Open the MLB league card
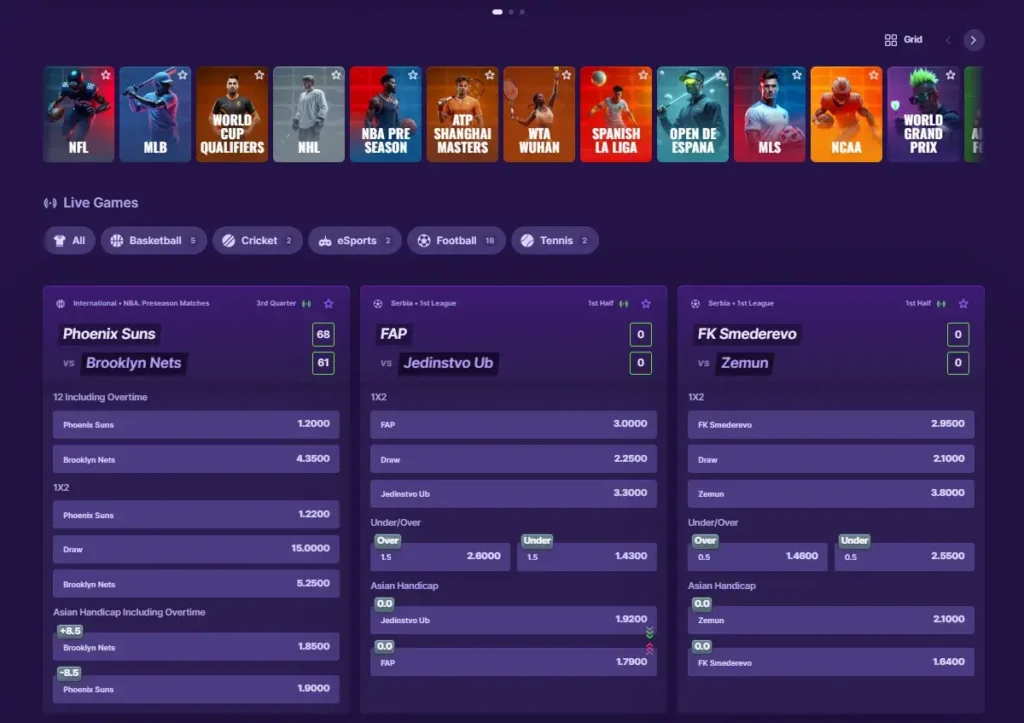Screen dimensions: 1024x723 click(155, 114)
